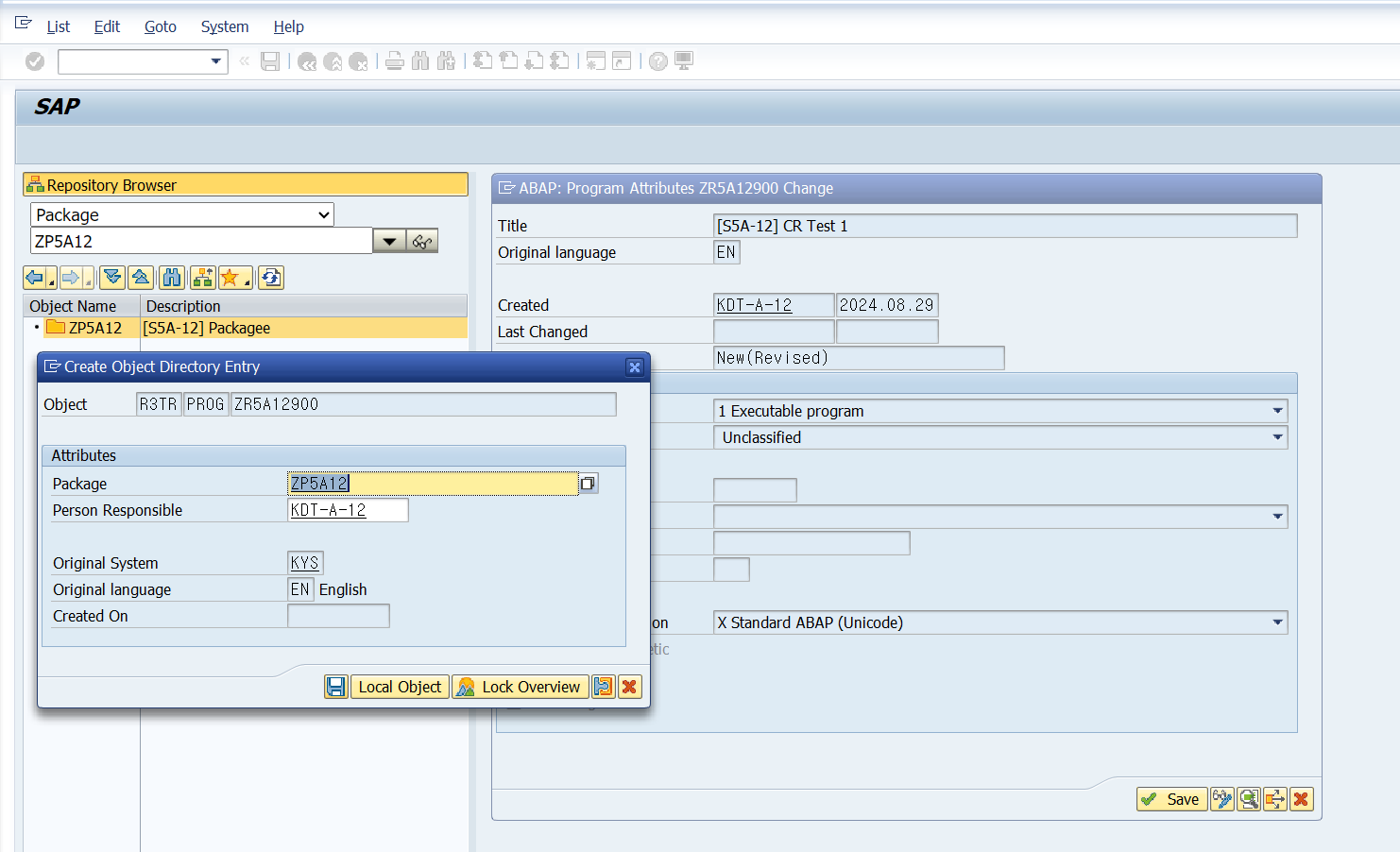
Task: Click the magnifier icon right of Save
Action: coord(1249,799)
